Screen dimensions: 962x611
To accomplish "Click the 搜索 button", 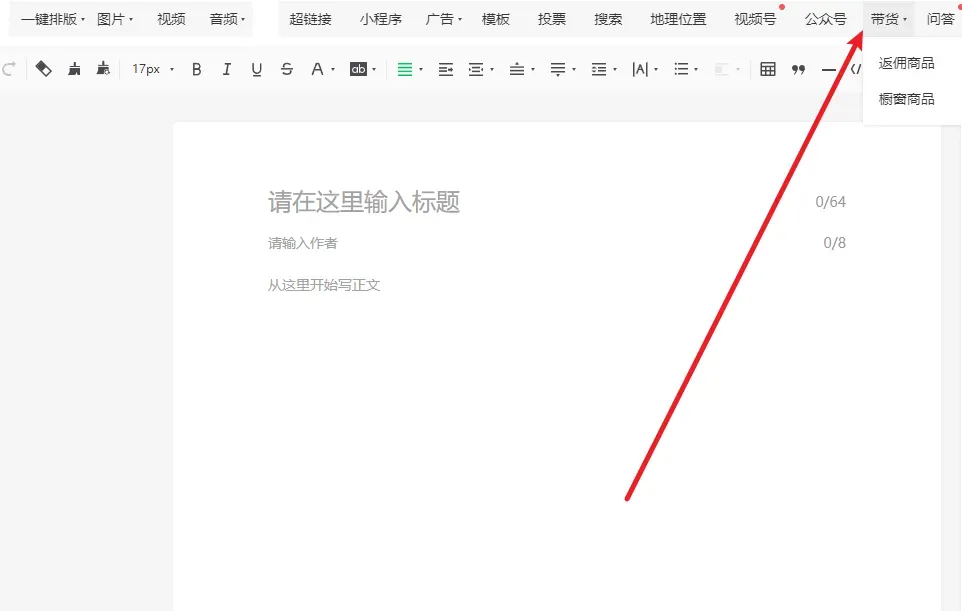I will click(x=609, y=20).
